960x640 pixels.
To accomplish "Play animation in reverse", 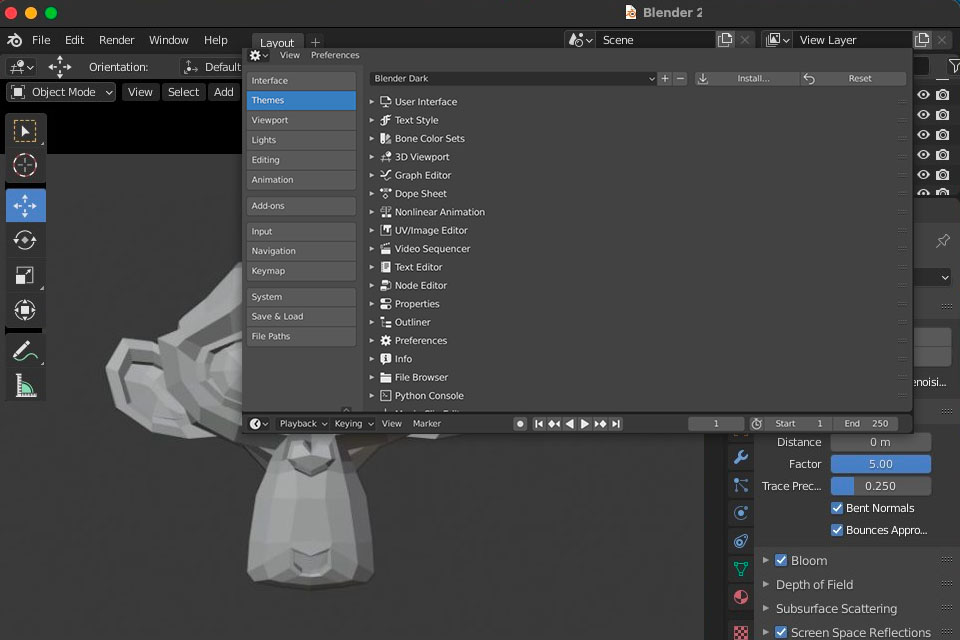I will pos(569,424).
